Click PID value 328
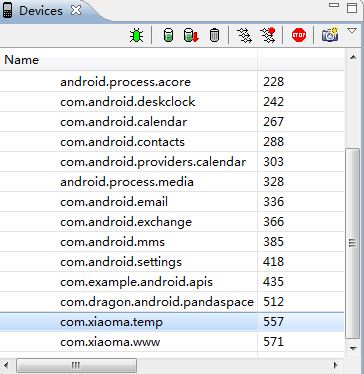The image size is (364, 374). 273,182
